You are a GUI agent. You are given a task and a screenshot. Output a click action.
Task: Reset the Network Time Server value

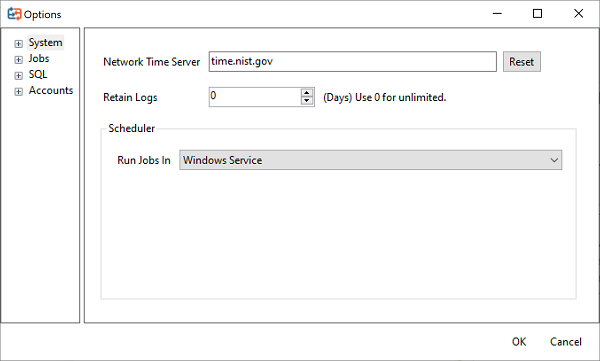pos(522,62)
